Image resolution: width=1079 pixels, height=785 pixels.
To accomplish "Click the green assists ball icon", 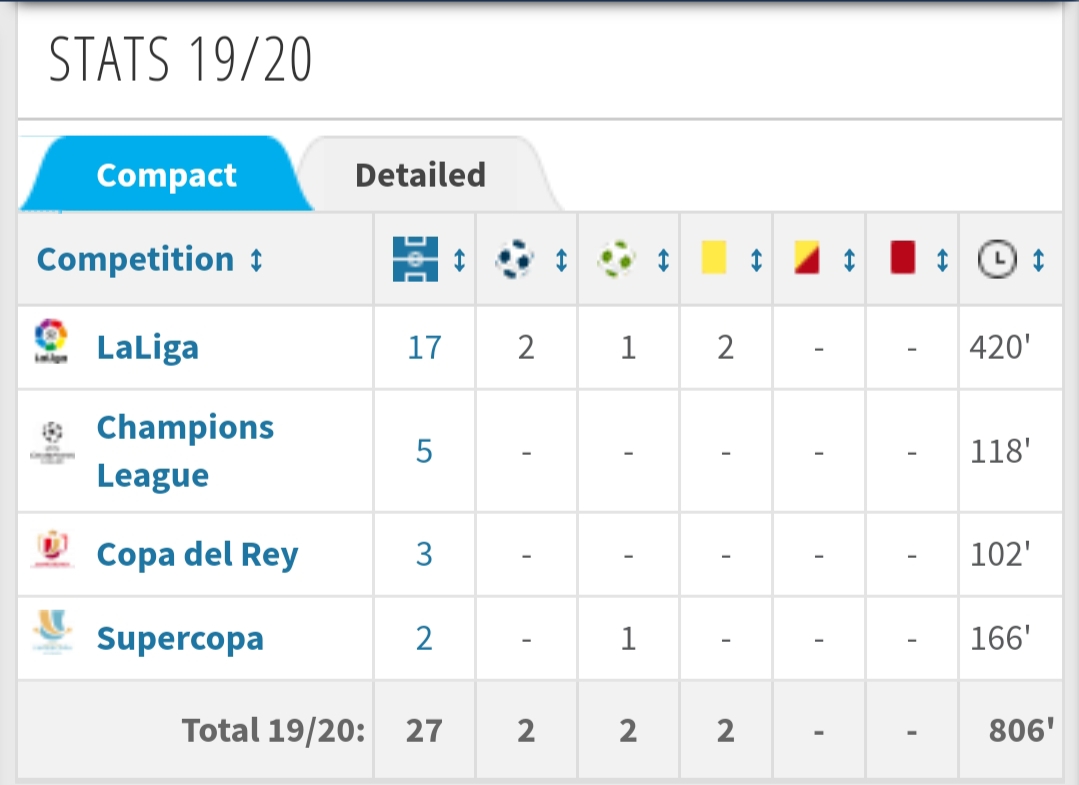I will coord(616,260).
